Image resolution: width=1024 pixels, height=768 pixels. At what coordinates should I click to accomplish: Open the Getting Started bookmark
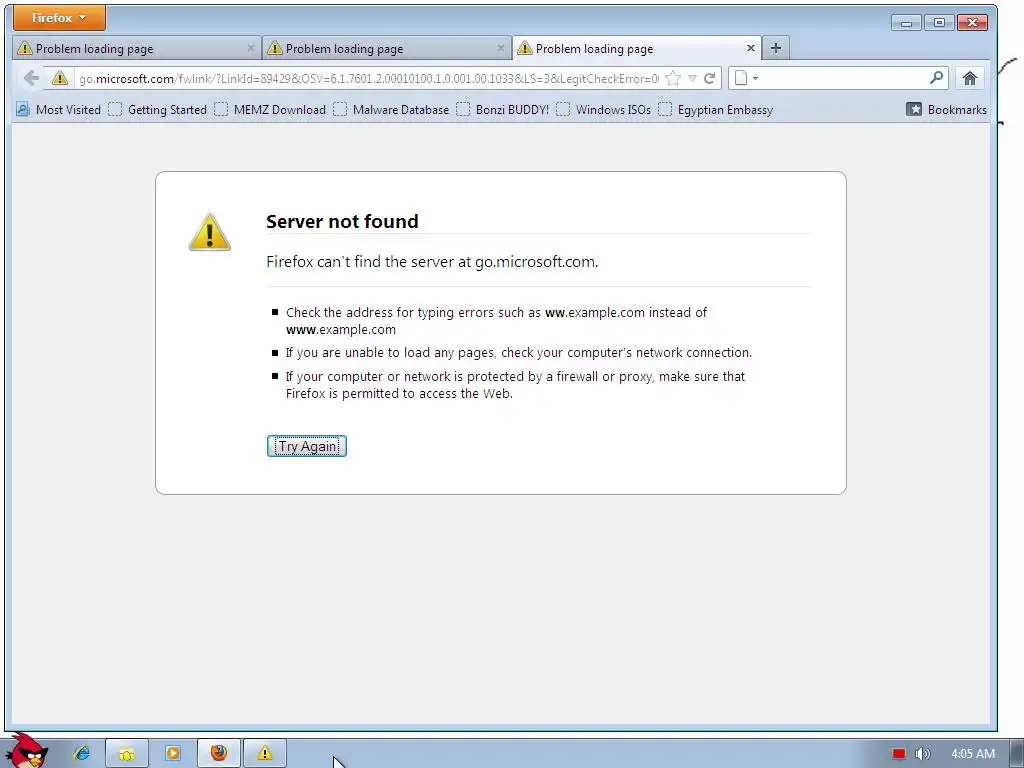[x=157, y=110]
